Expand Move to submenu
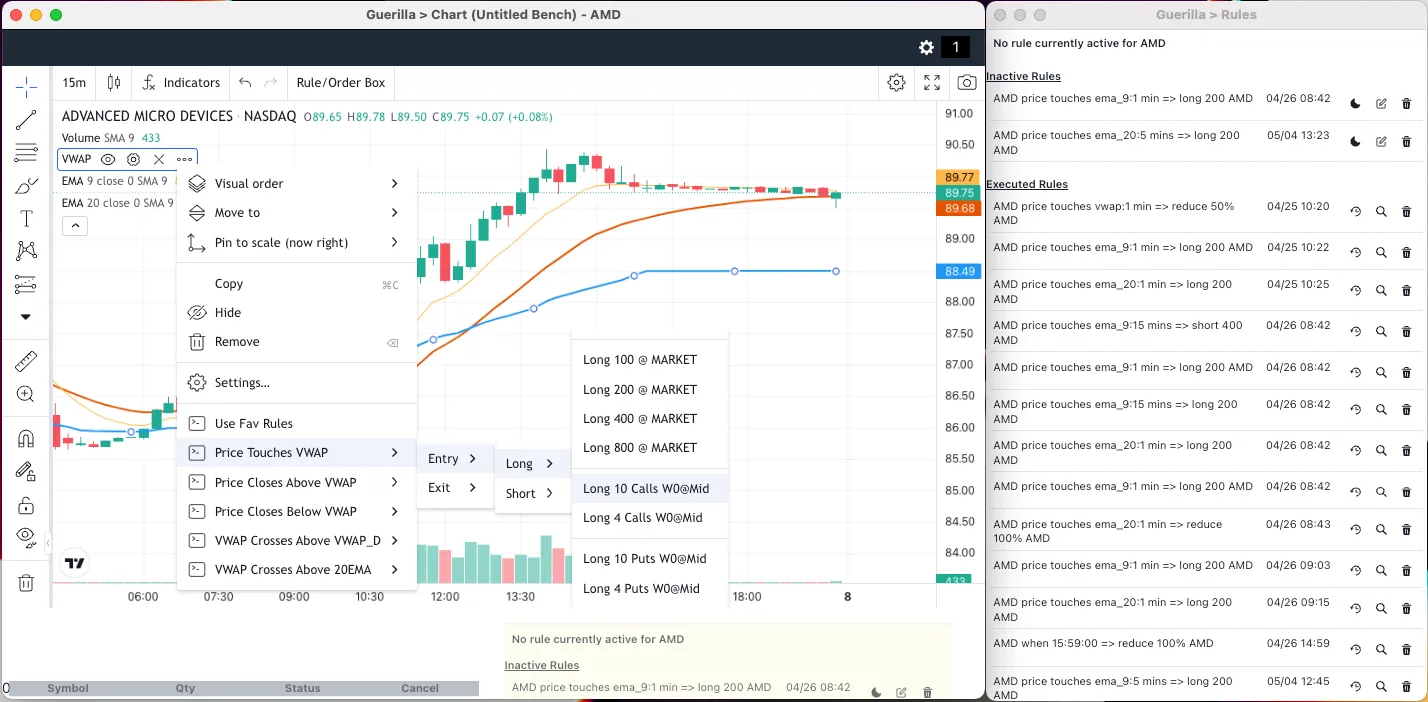The image size is (1428, 702). [x=297, y=213]
